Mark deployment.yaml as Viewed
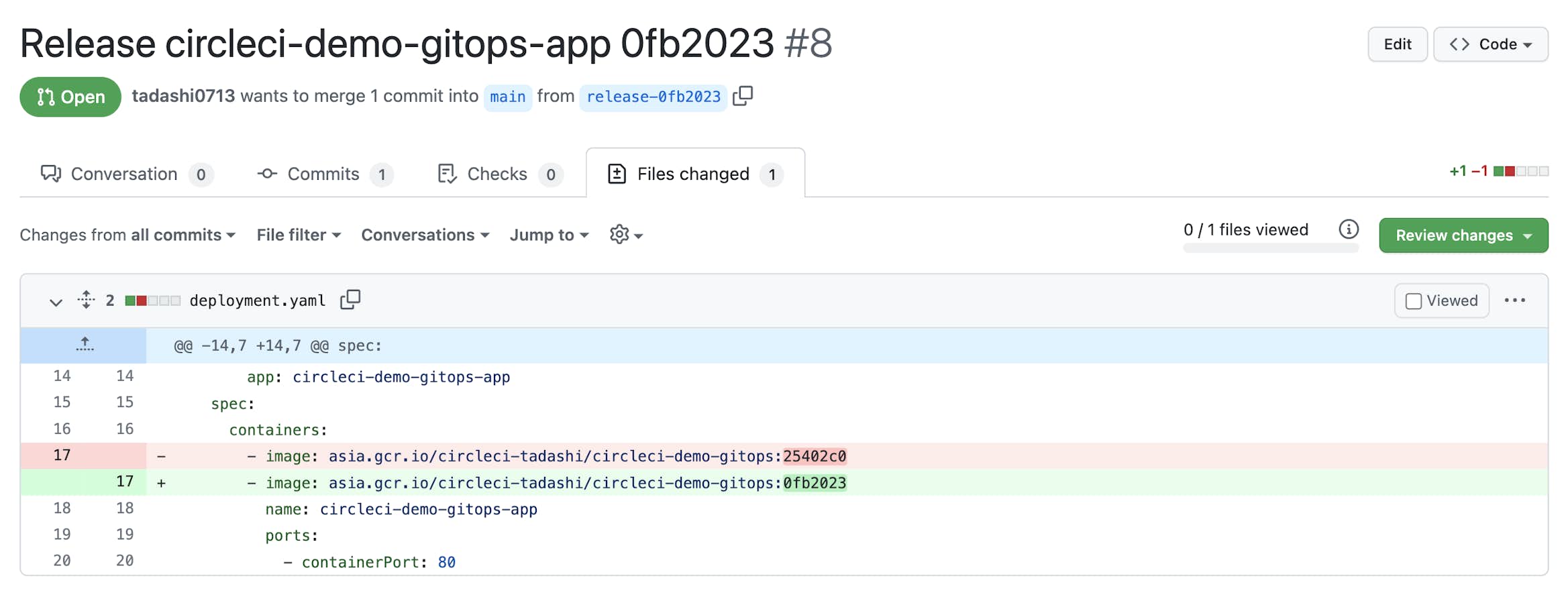 coord(1414,301)
